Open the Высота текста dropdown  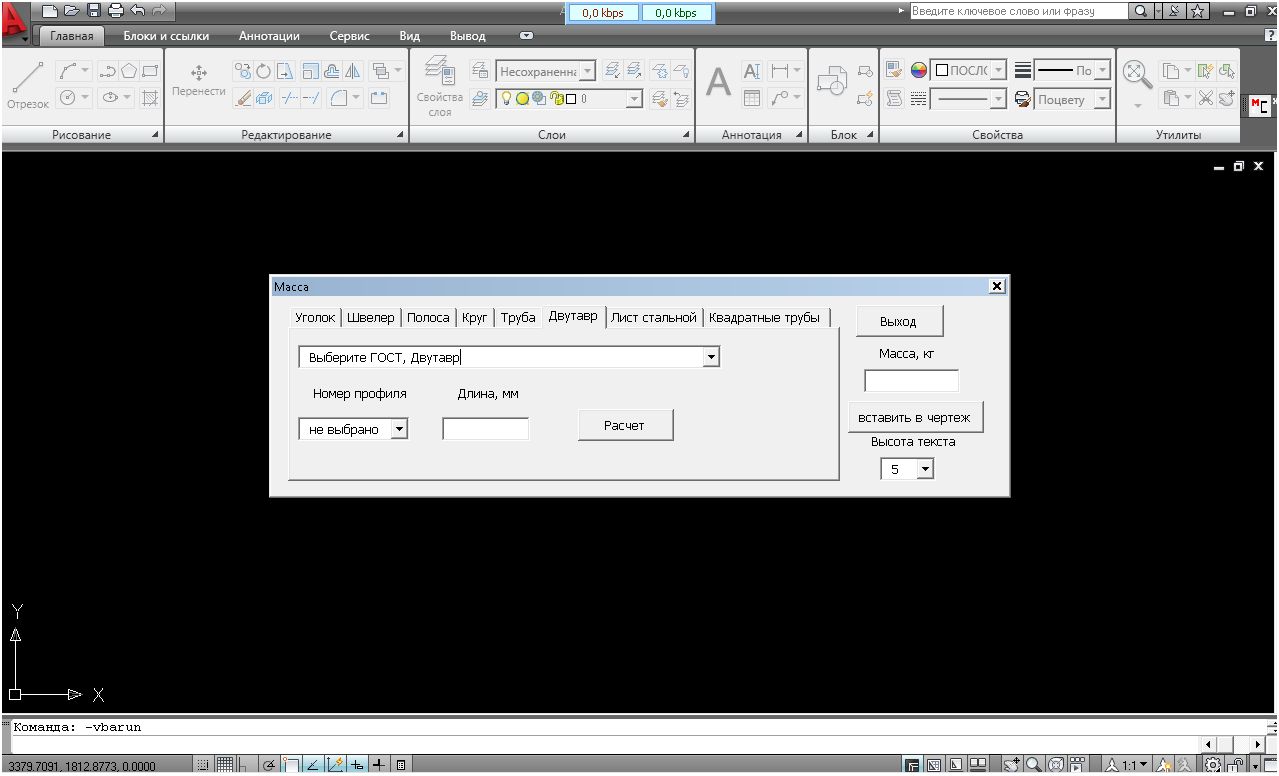point(924,468)
